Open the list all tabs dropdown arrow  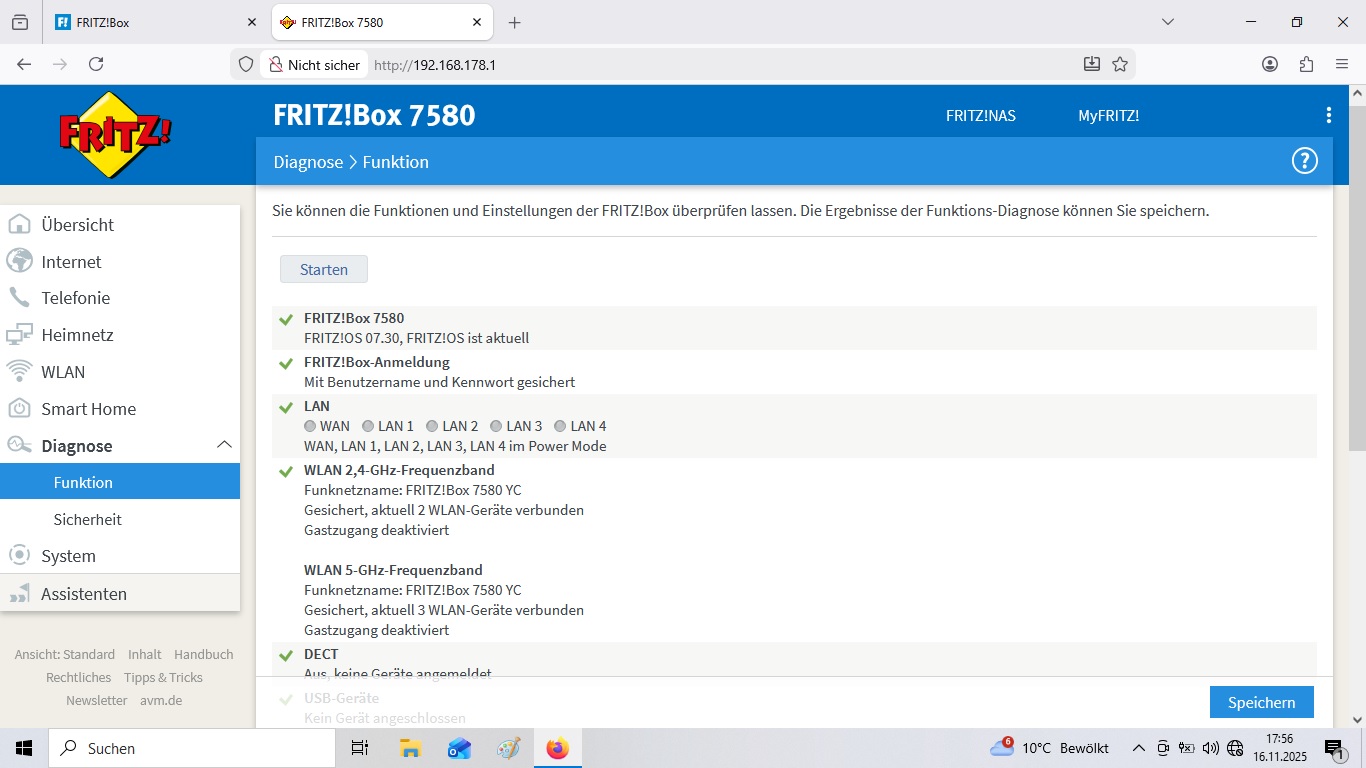pyautogui.click(x=1167, y=22)
